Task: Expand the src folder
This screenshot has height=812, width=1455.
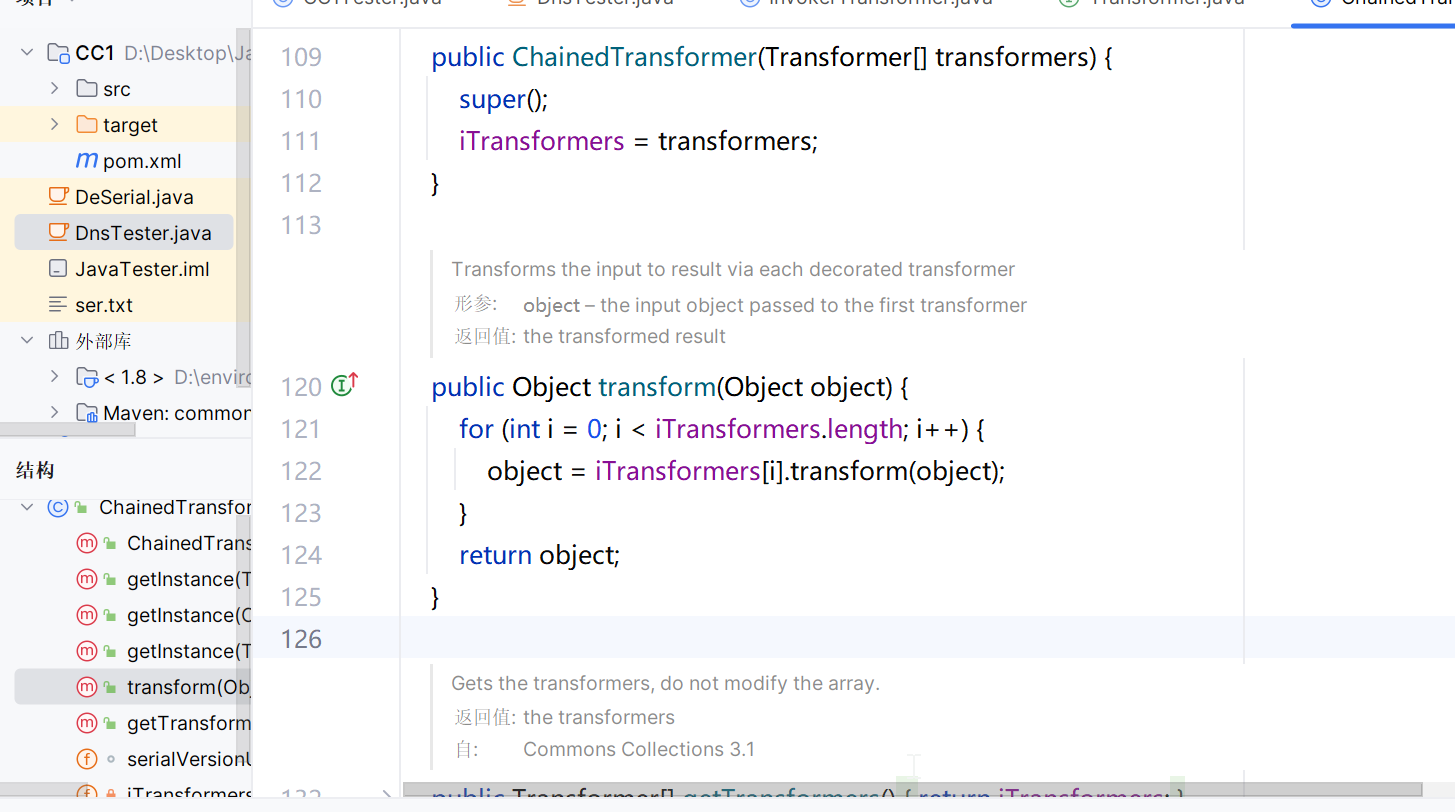Action: 55,89
